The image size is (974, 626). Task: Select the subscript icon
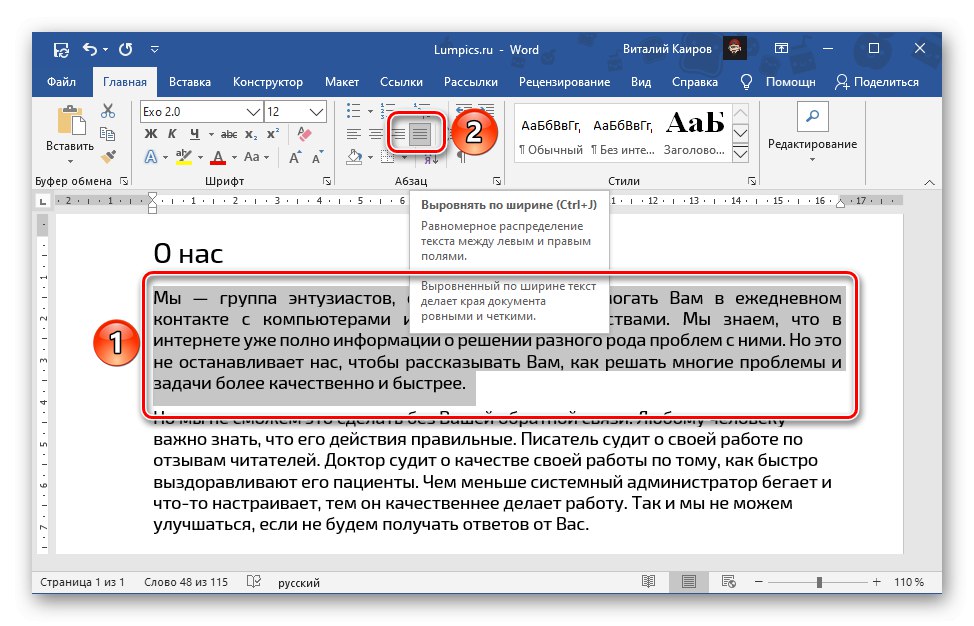250,133
